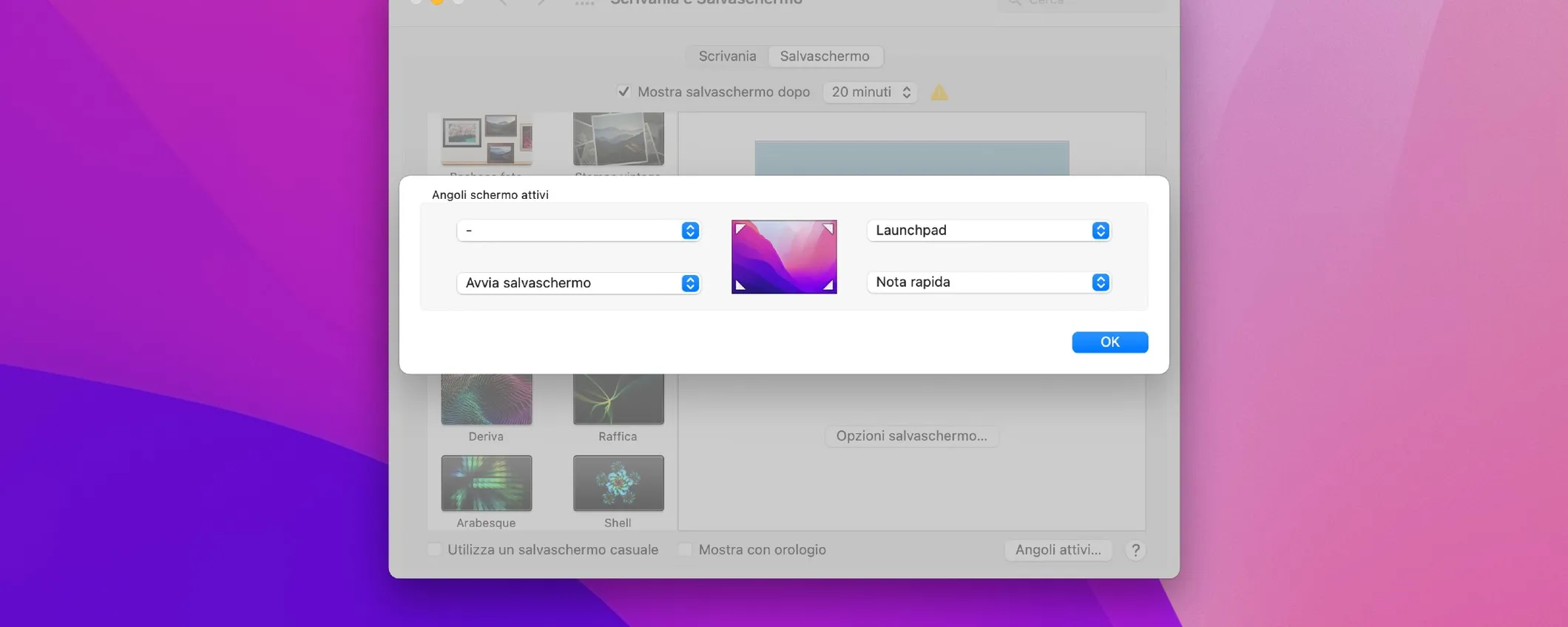
Task: Toggle the Mostra salvaschermo dopo checkbox
Action: 624,92
